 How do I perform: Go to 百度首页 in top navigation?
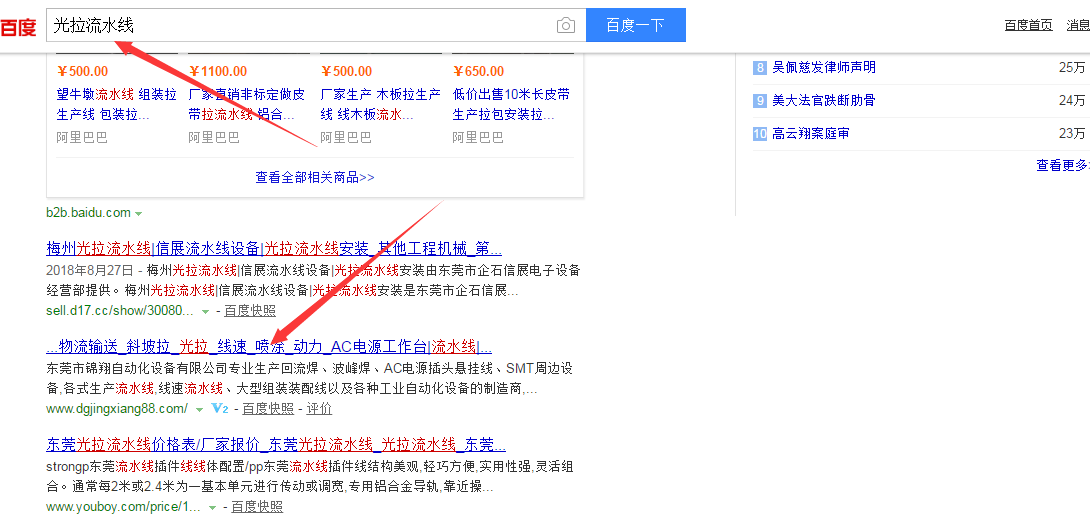coord(1028,25)
